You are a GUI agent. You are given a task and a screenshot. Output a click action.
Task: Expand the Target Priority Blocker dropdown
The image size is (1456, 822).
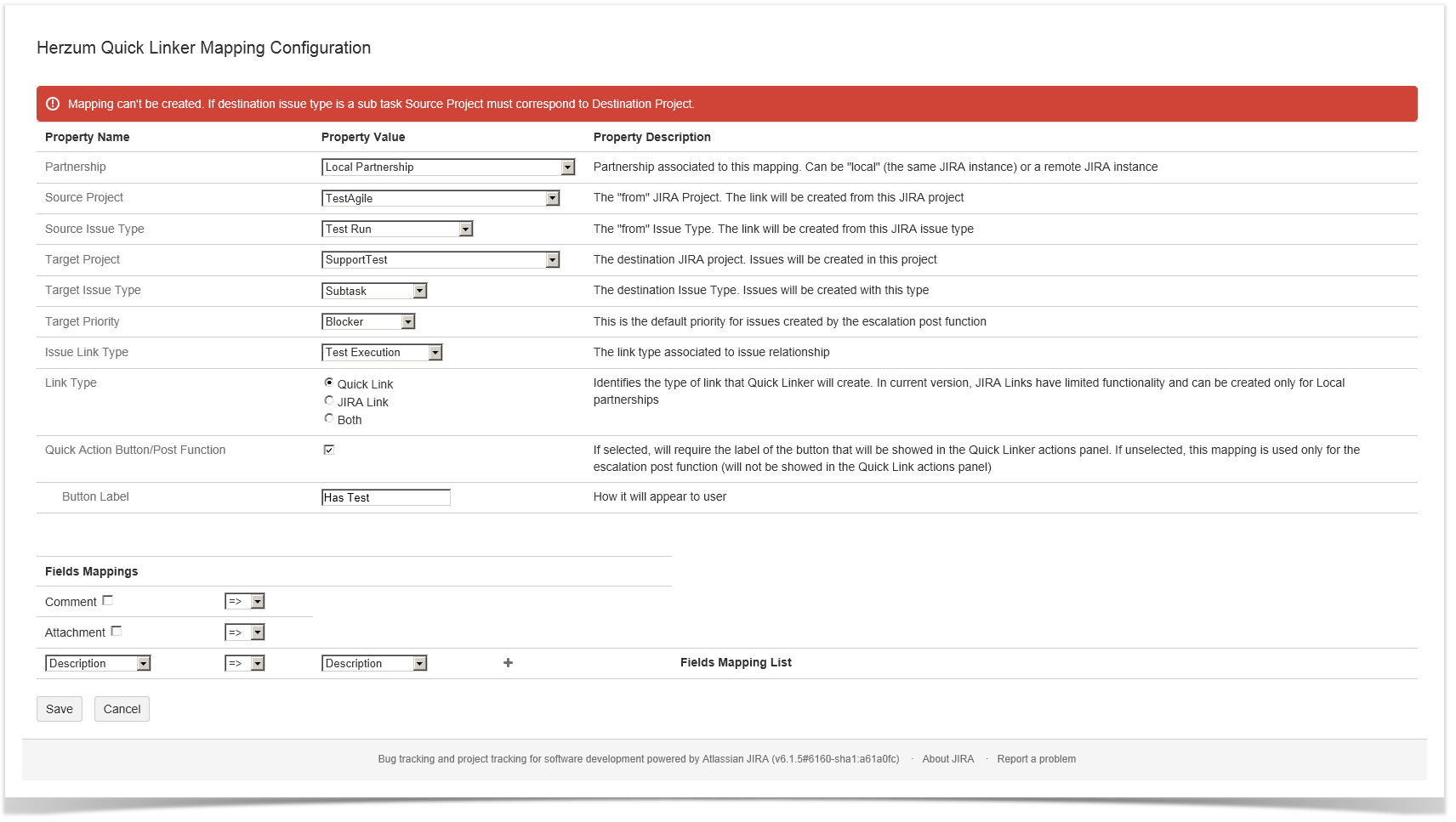point(368,321)
